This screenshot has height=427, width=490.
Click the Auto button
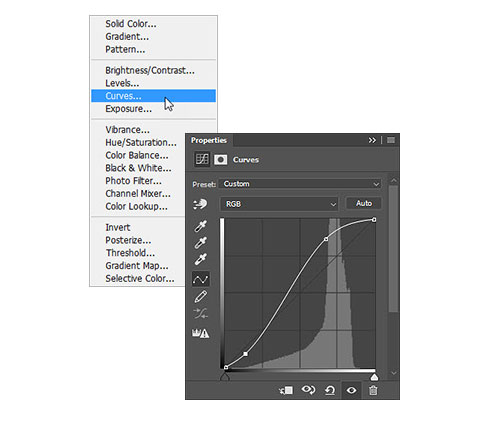click(x=364, y=203)
